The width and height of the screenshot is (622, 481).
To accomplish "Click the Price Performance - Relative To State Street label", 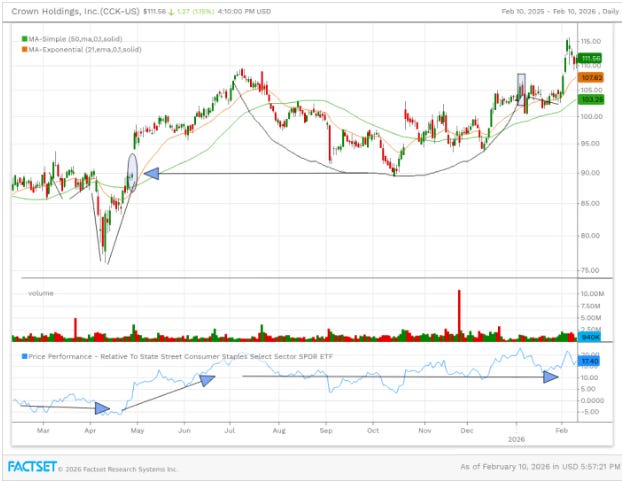I will click(x=180, y=356).
